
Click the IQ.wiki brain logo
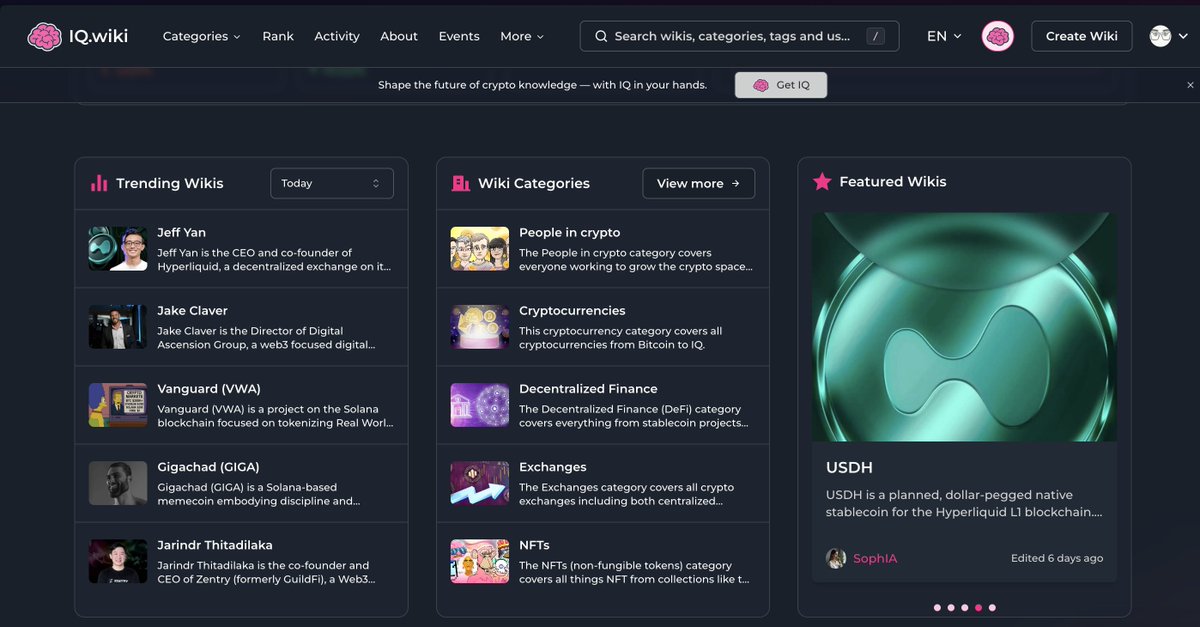(x=44, y=36)
